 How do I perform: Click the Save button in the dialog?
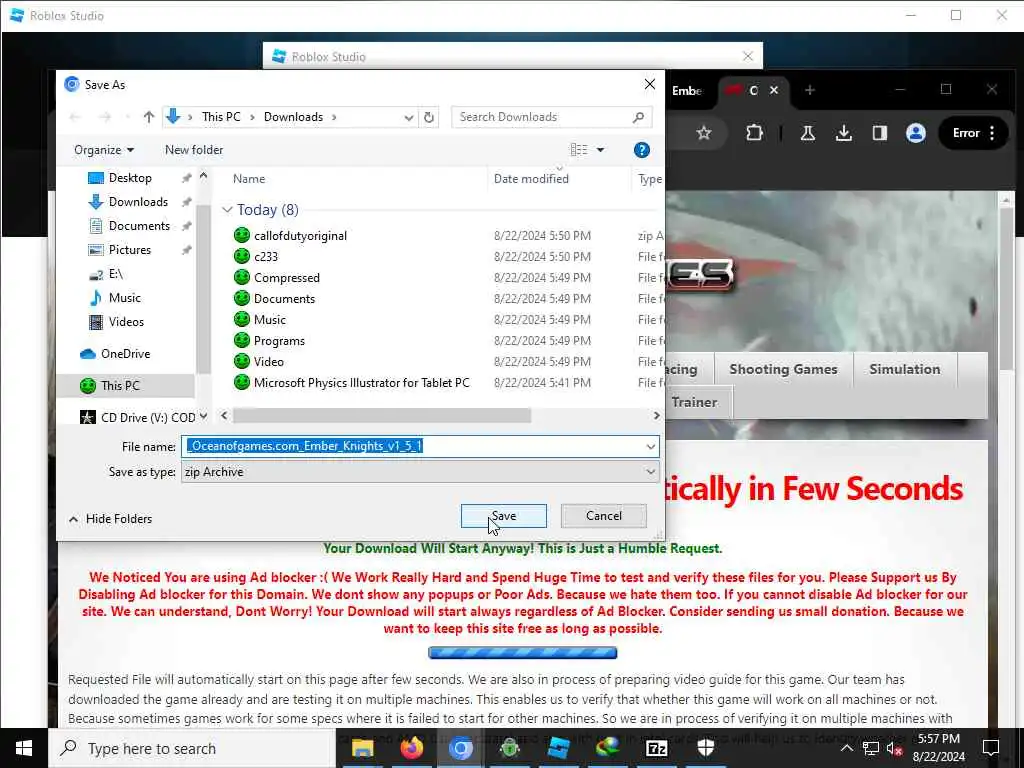[x=504, y=516]
